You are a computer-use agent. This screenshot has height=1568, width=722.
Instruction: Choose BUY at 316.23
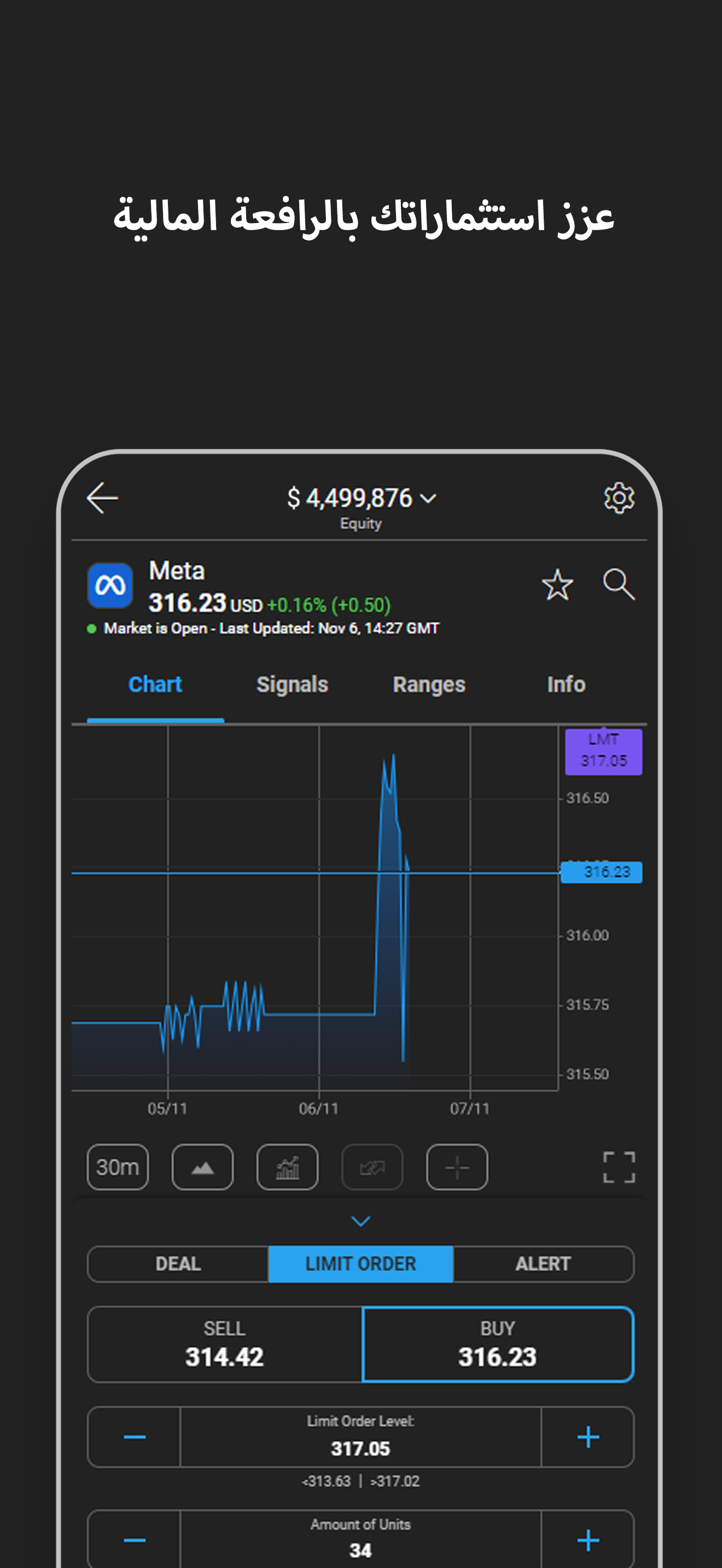coord(497,1344)
